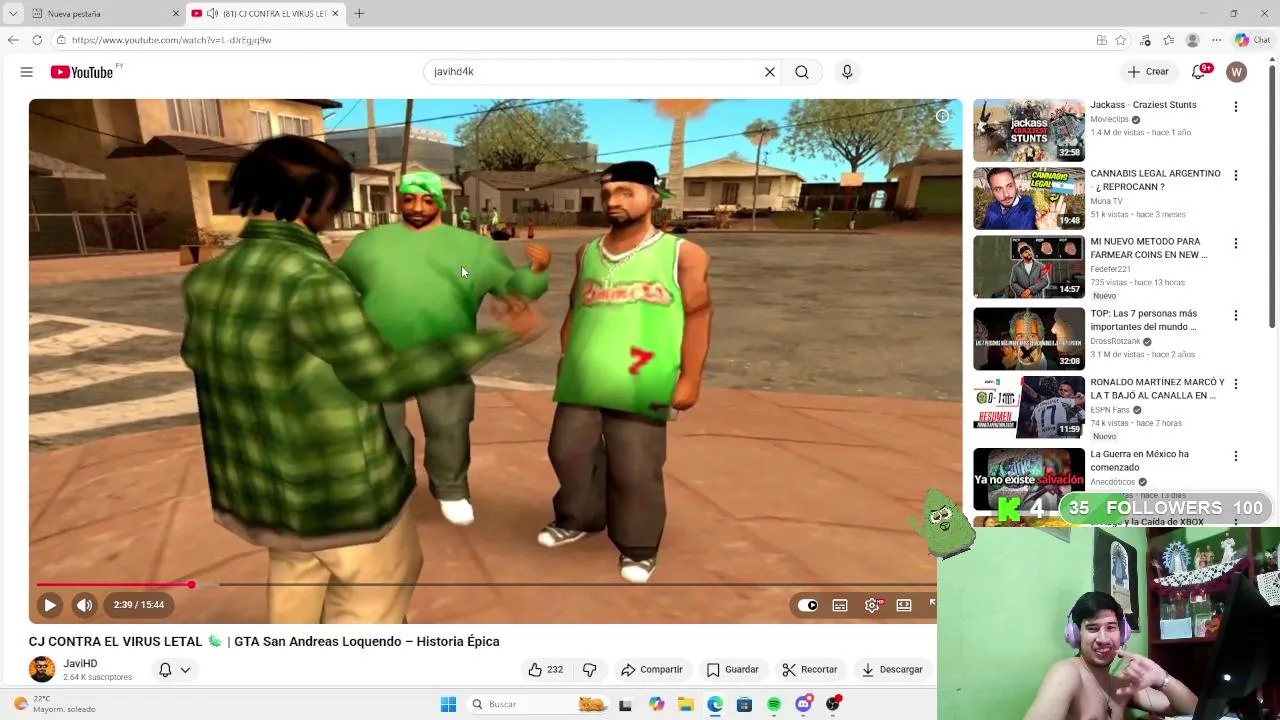Open the TOP: Las 7 personas video title

(x=1144, y=320)
